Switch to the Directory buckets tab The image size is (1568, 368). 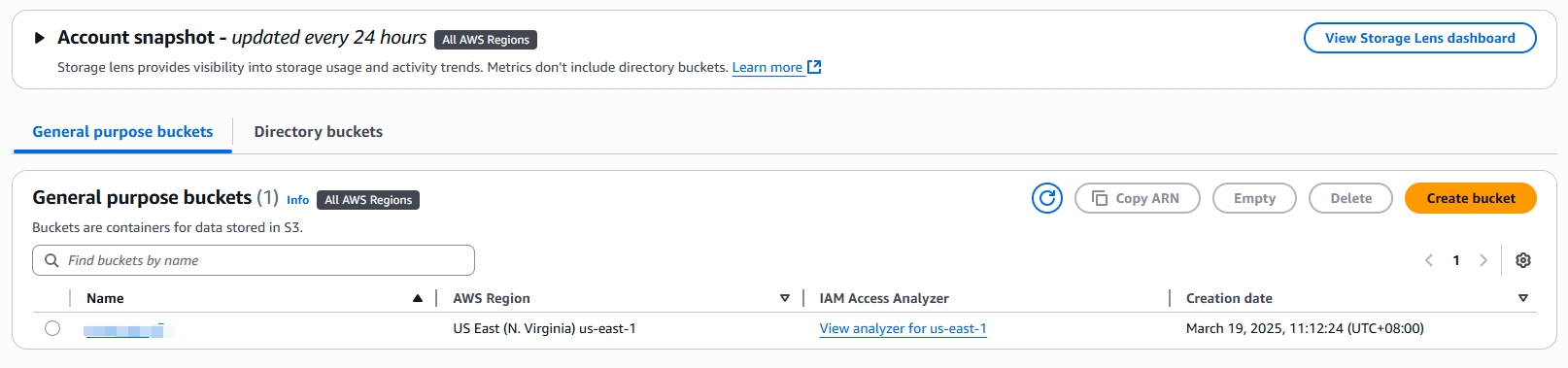click(318, 132)
